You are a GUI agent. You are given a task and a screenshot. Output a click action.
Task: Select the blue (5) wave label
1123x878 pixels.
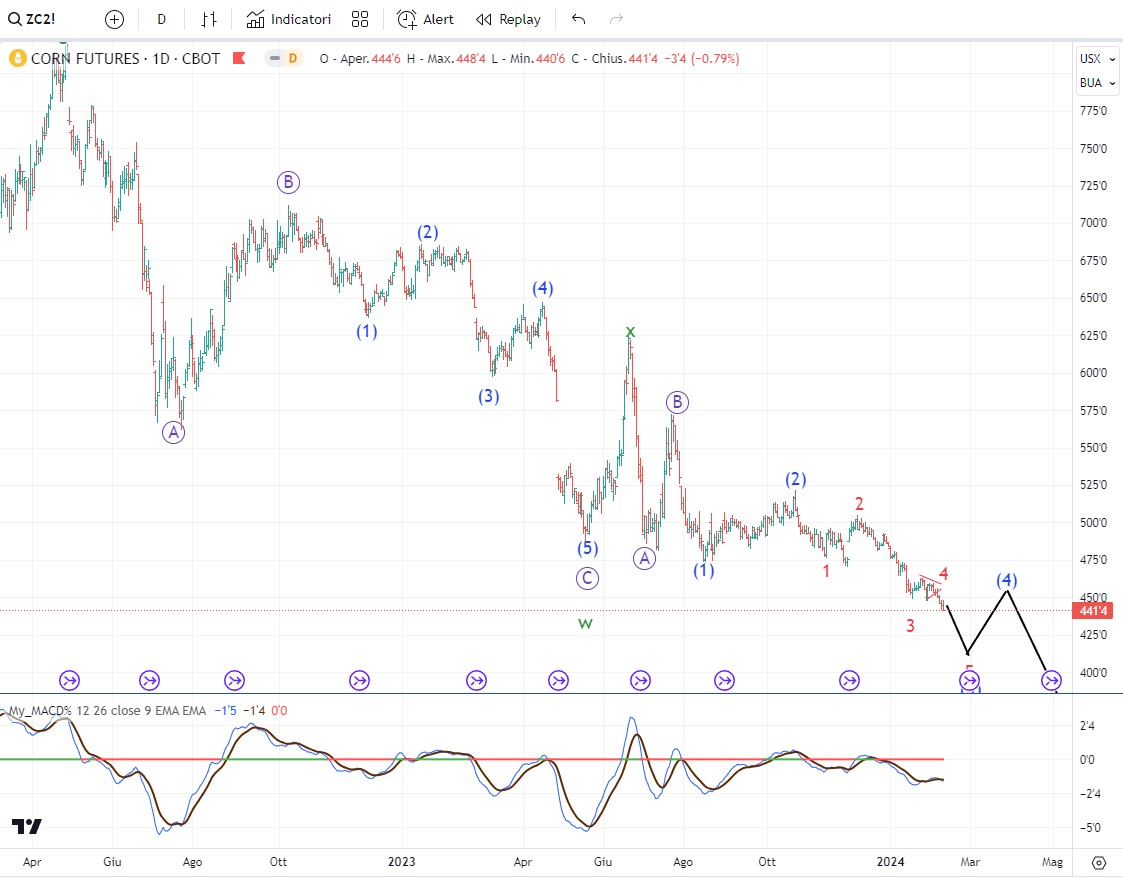point(587,549)
